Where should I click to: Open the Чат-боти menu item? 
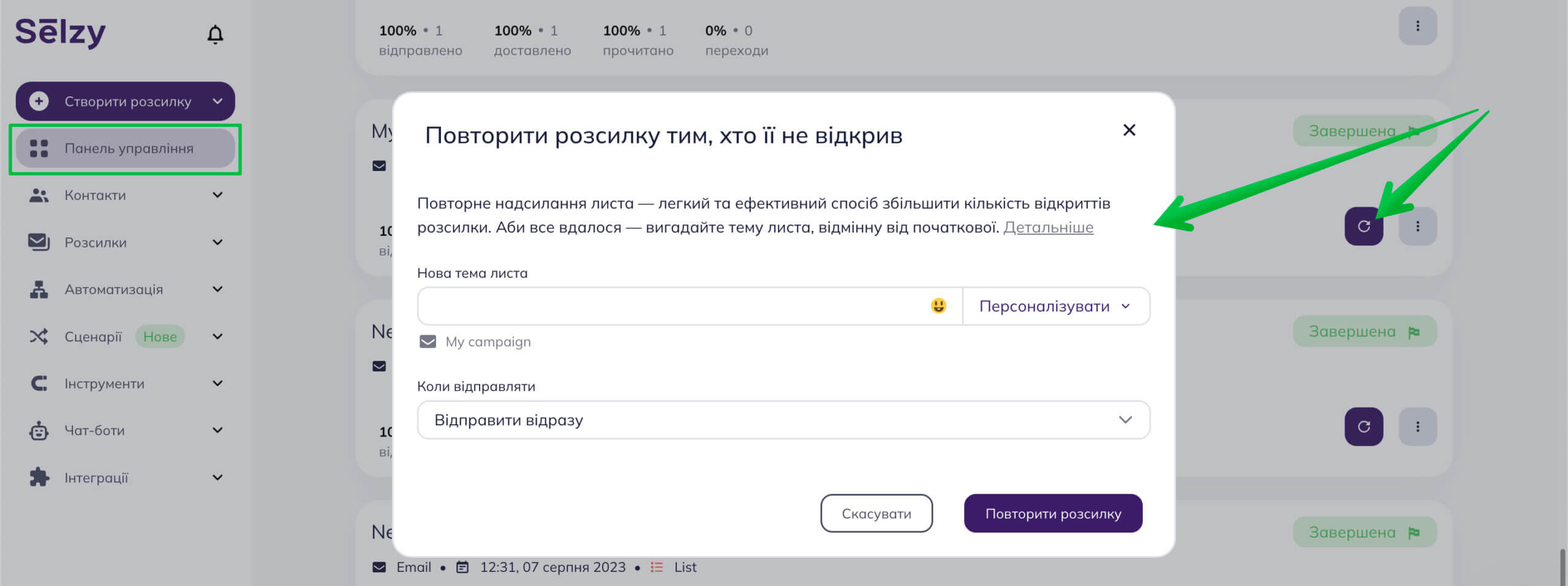(126, 431)
